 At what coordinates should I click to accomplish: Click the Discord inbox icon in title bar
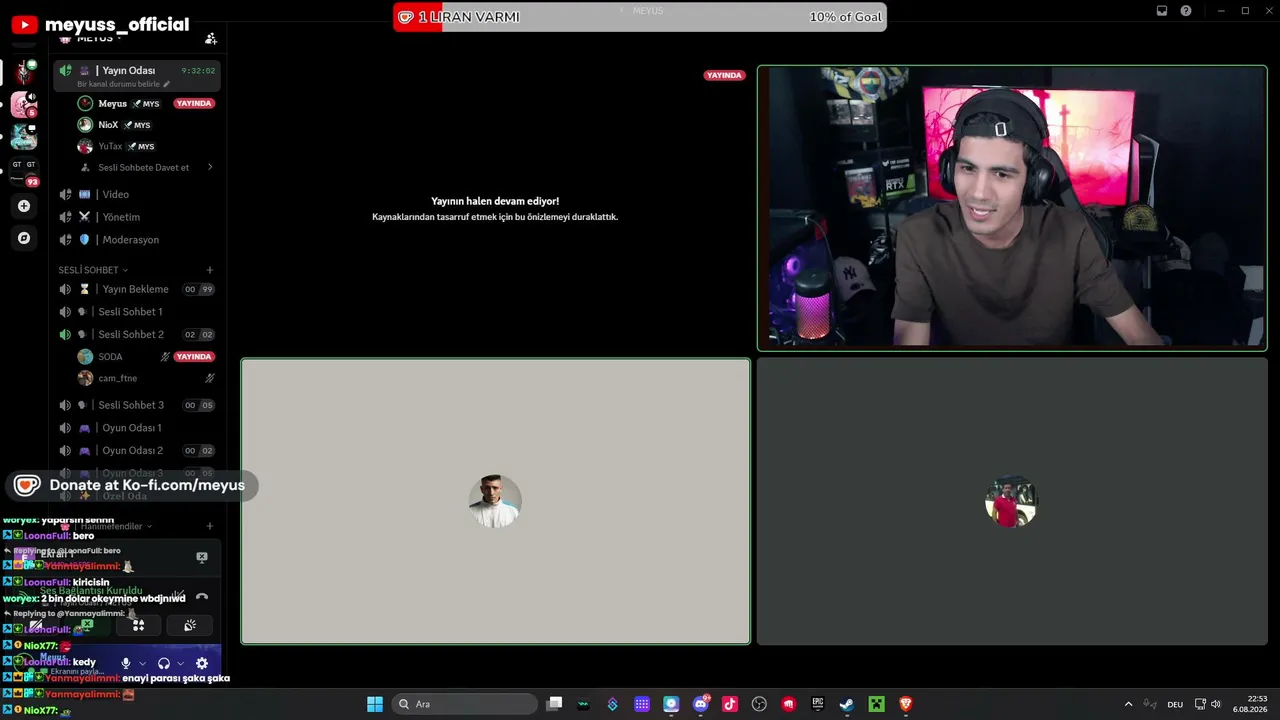pyautogui.click(x=1162, y=11)
